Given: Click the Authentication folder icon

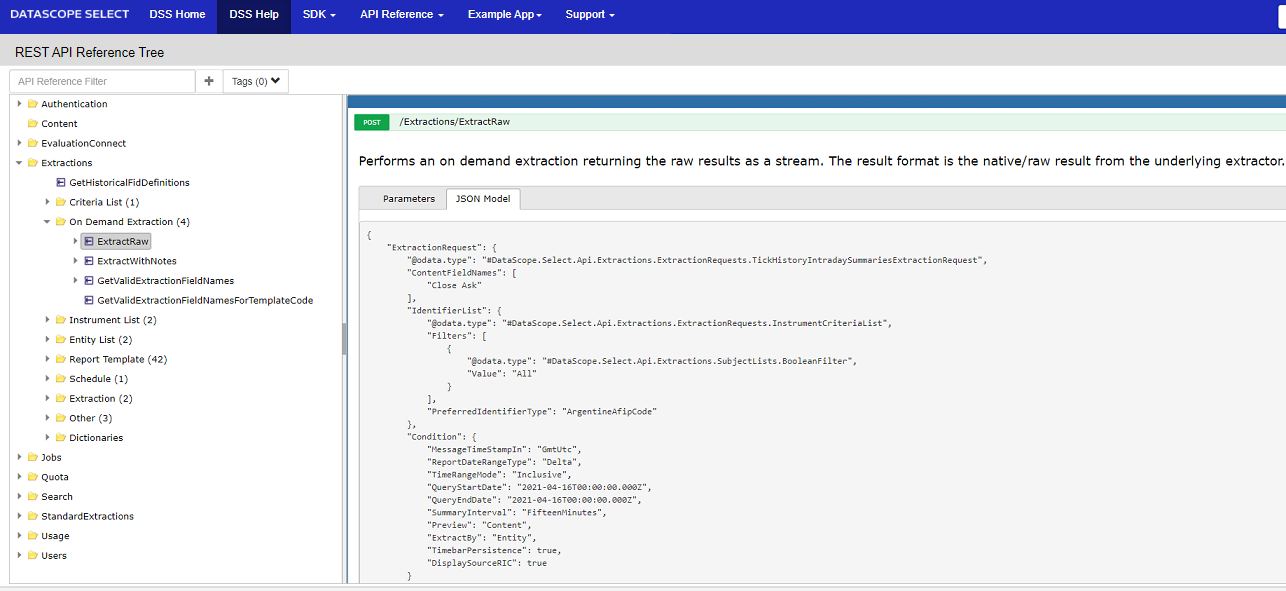Looking at the screenshot, I should (32, 104).
